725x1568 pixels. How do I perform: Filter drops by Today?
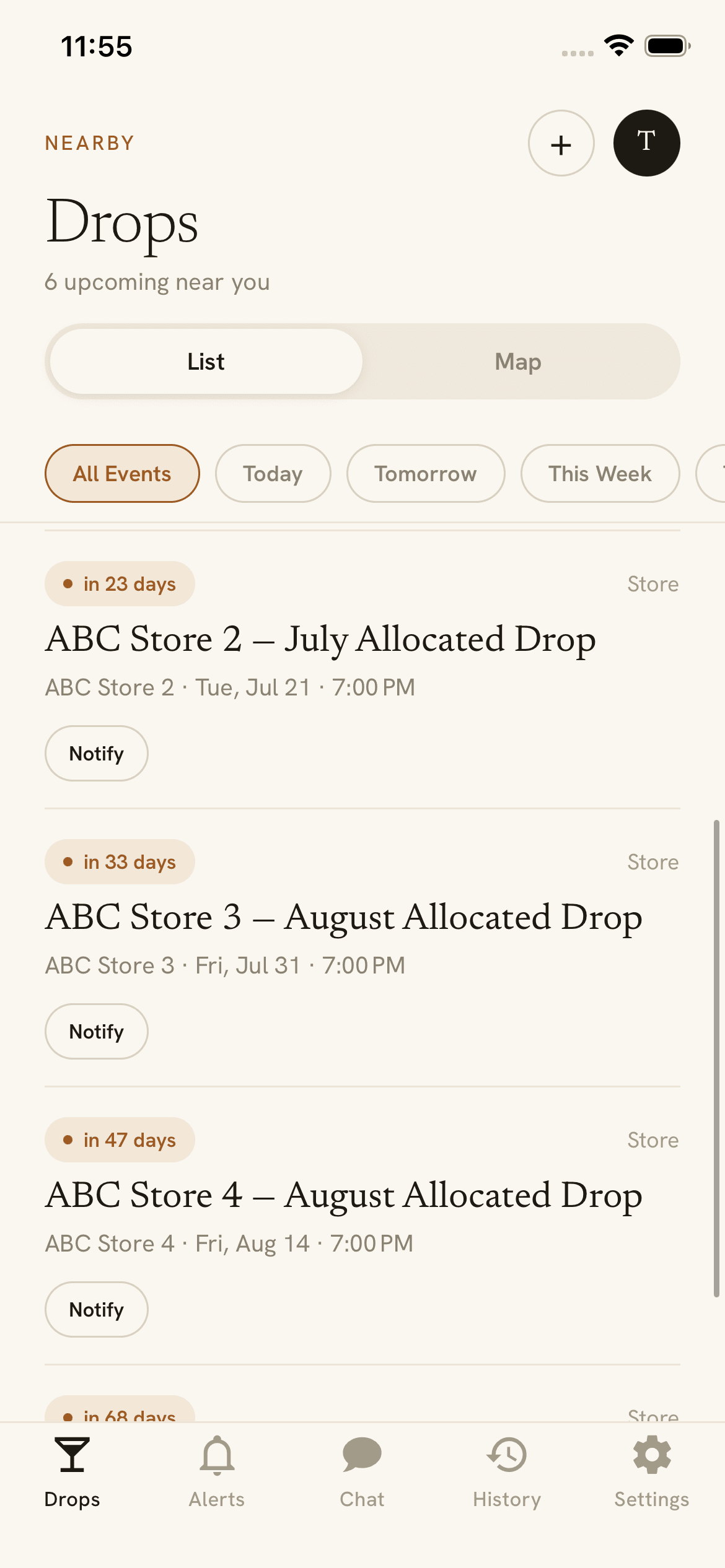tap(273, 474)
